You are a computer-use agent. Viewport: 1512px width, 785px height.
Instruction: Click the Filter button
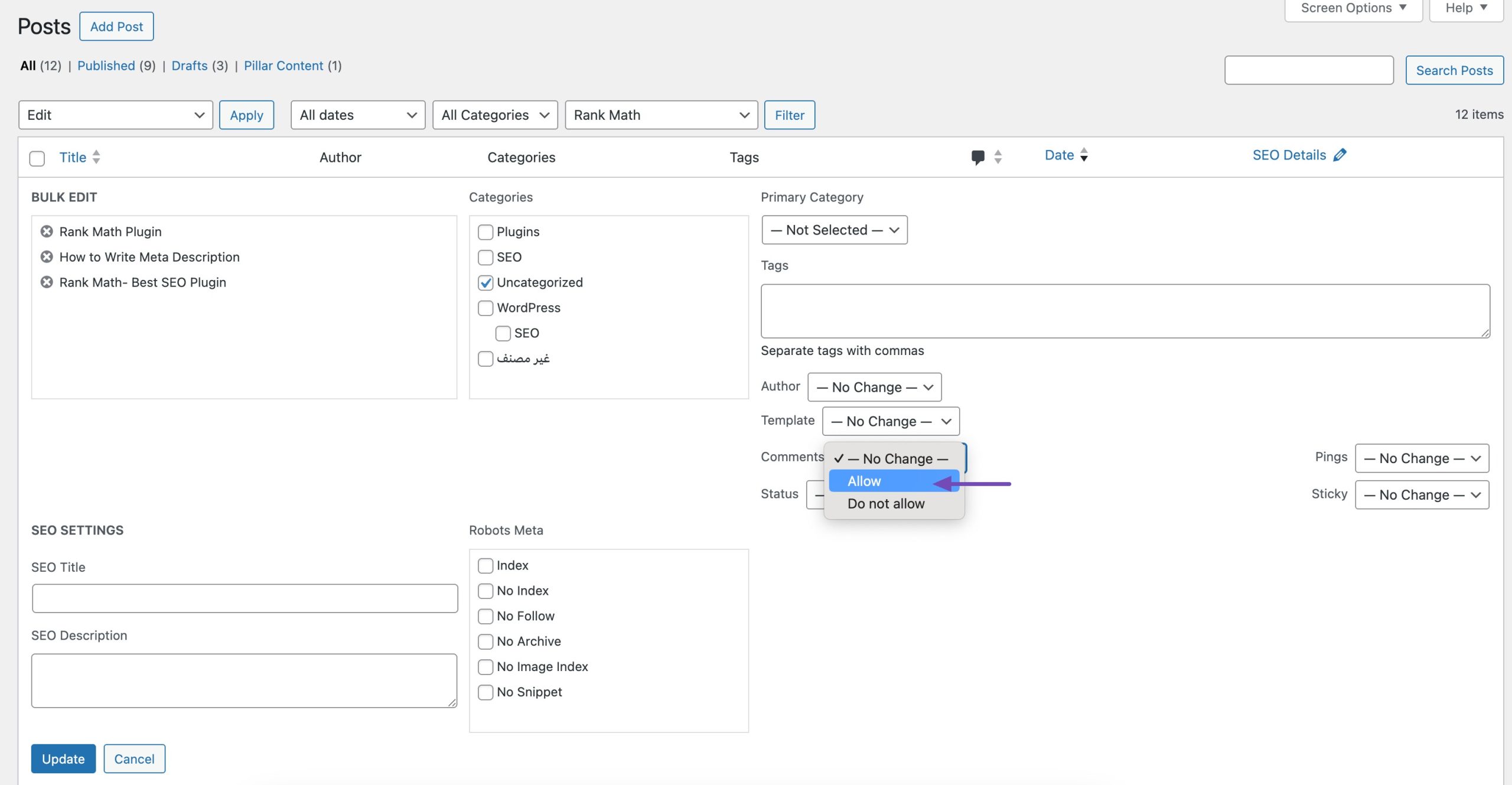(790, 115)
